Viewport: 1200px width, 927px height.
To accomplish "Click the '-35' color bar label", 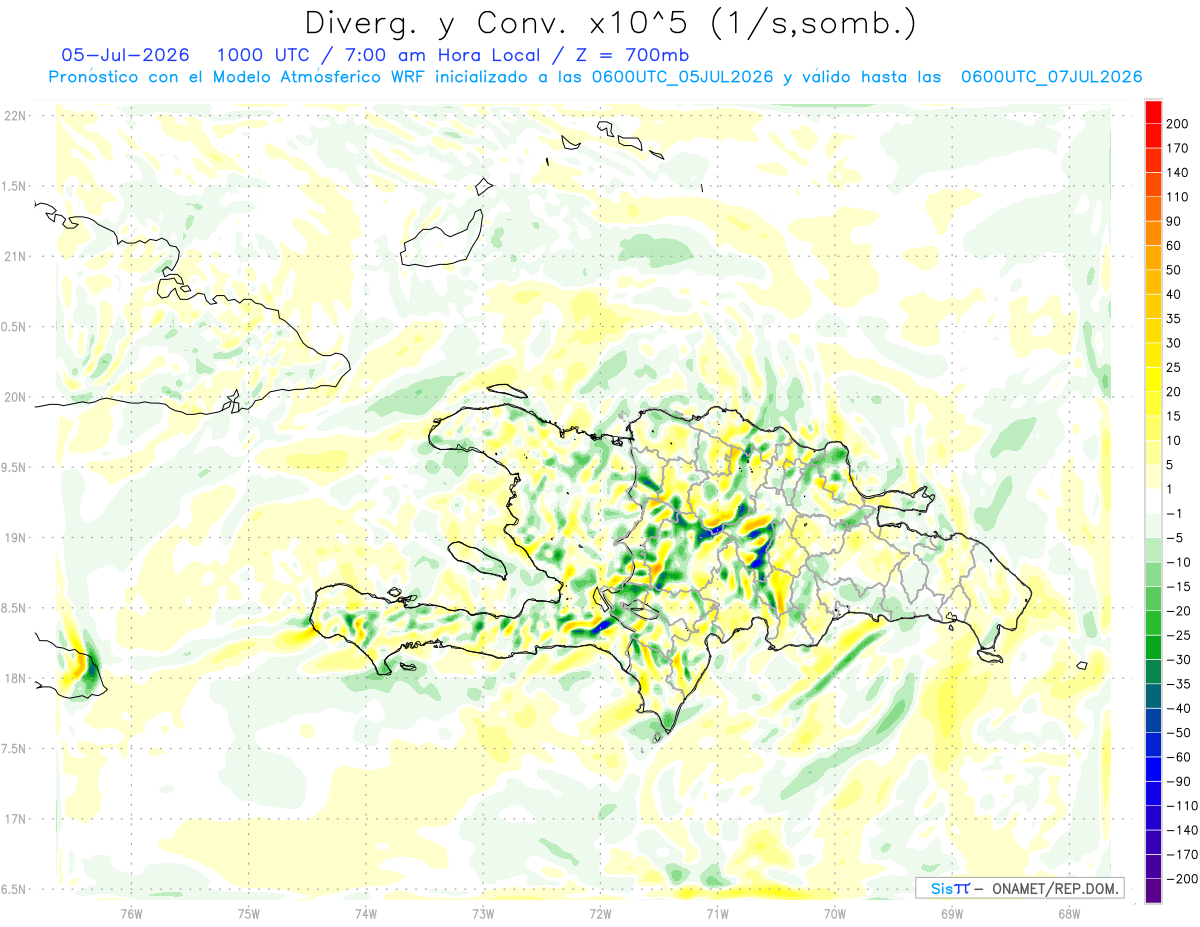I will 1180,683.
